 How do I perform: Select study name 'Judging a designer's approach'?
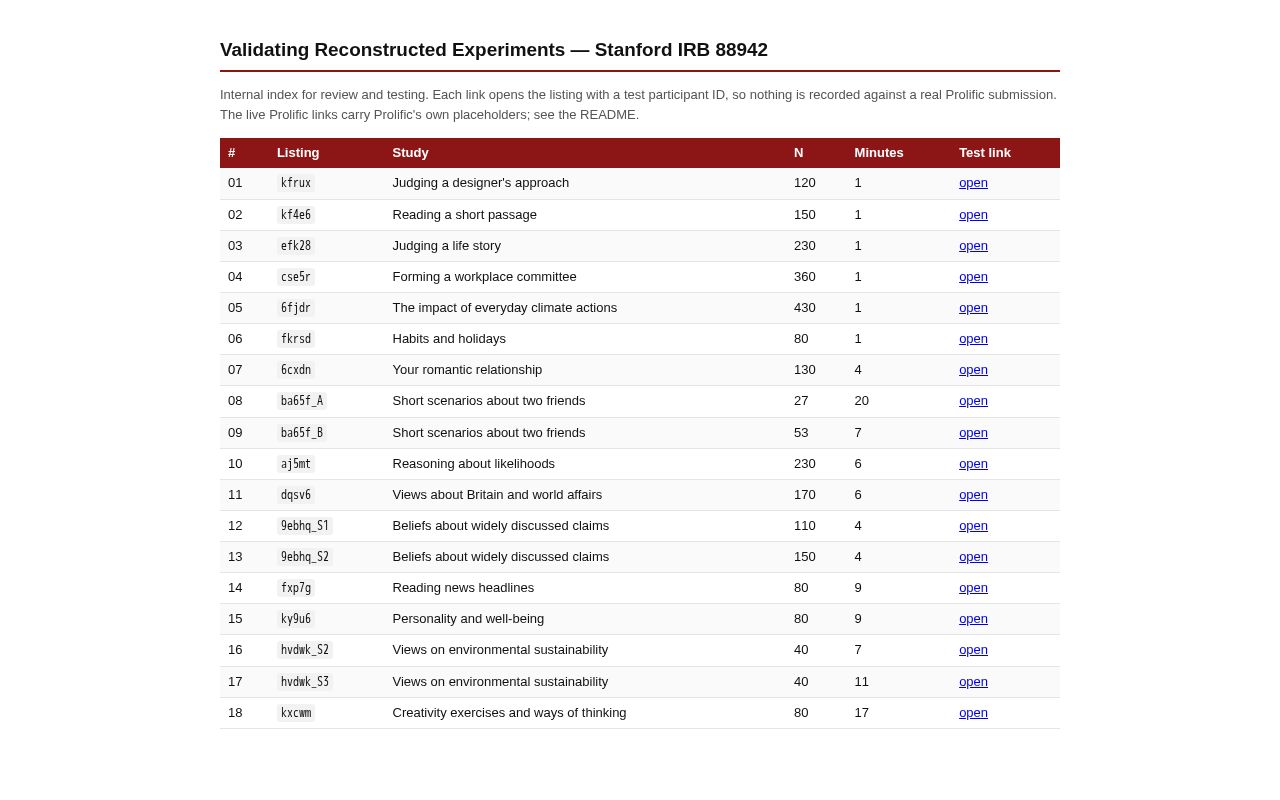pyautogui.click(x=481, y=183)
